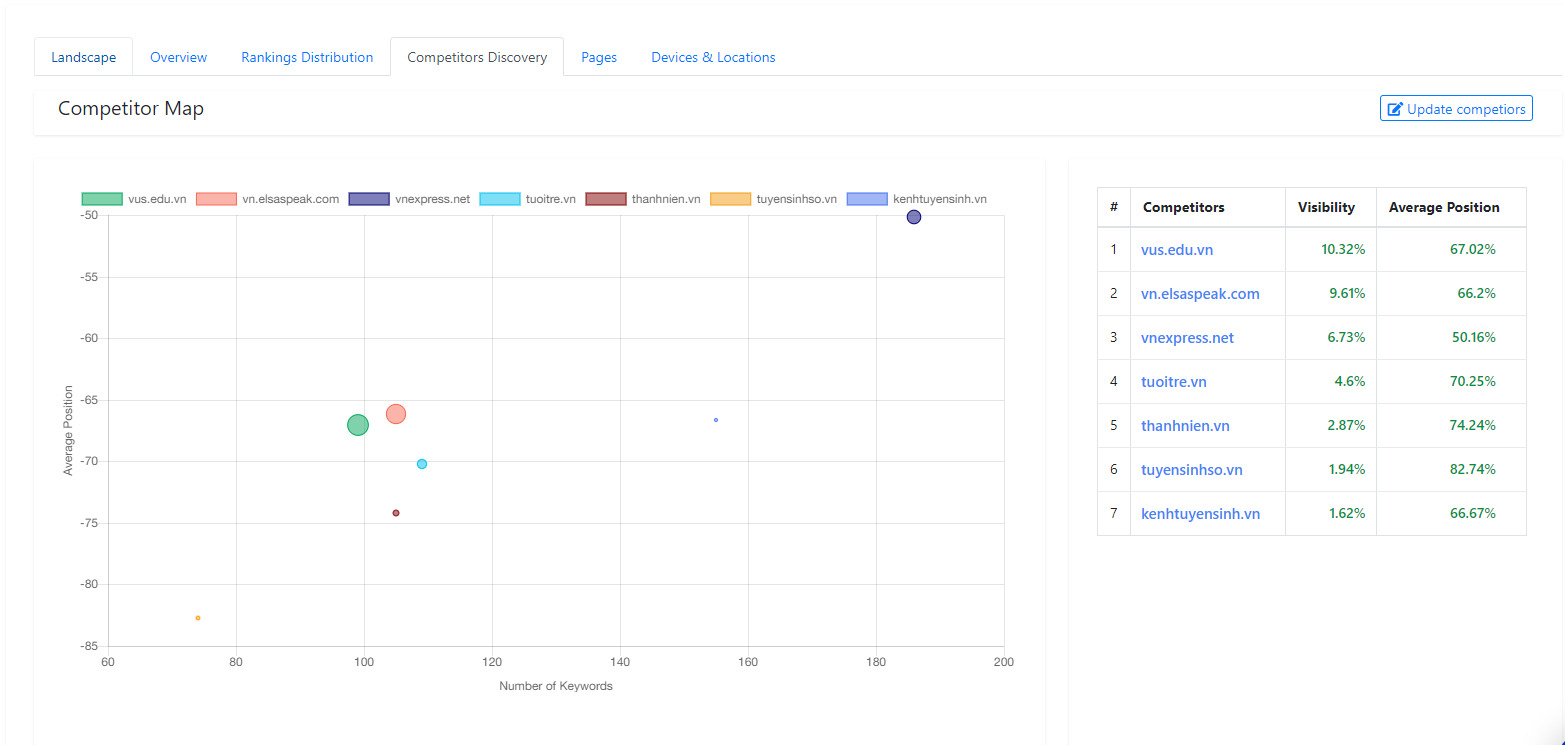Toggle vn.elsaspeak.com legend pink swatch
This screenshot has height=745, width=1565.
(x=216, y=199)
